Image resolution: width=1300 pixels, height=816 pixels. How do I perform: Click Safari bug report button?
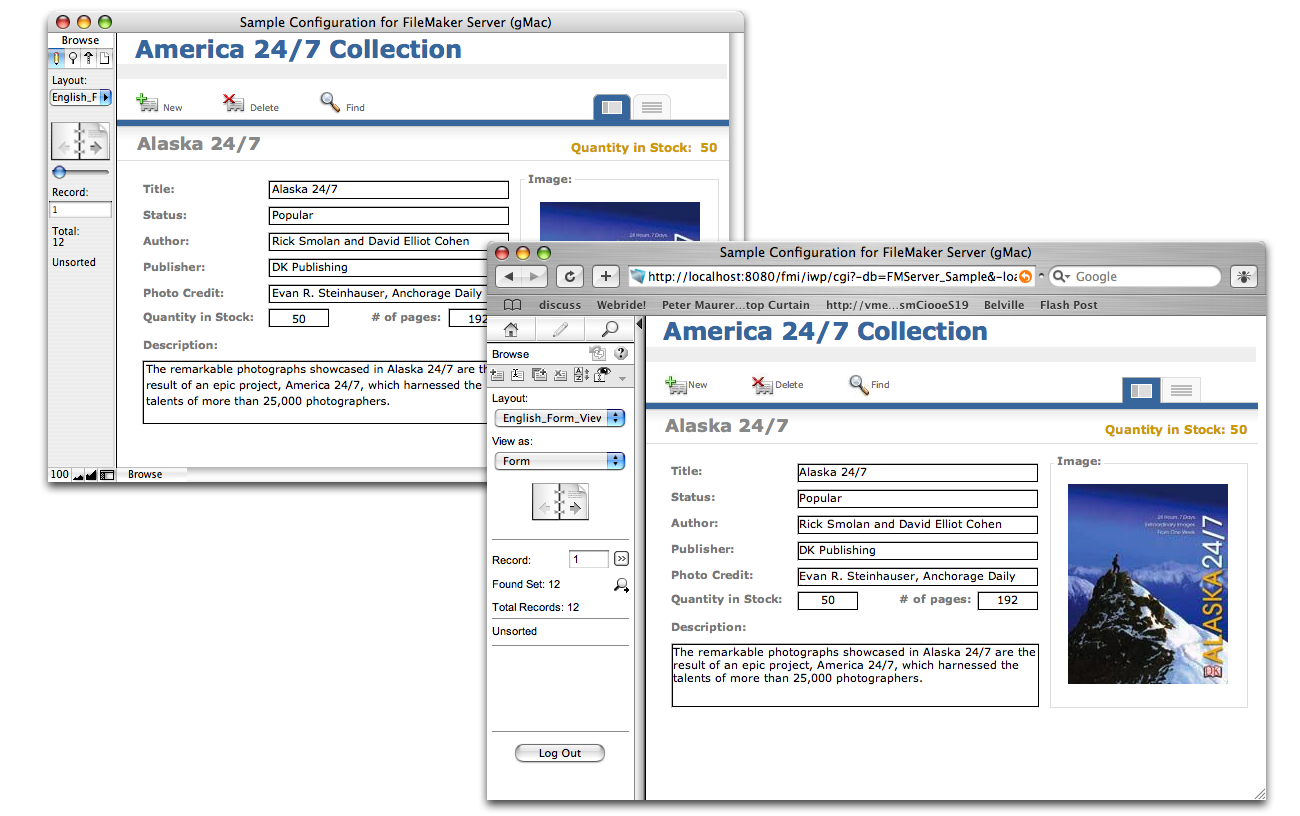[1244, 276]
